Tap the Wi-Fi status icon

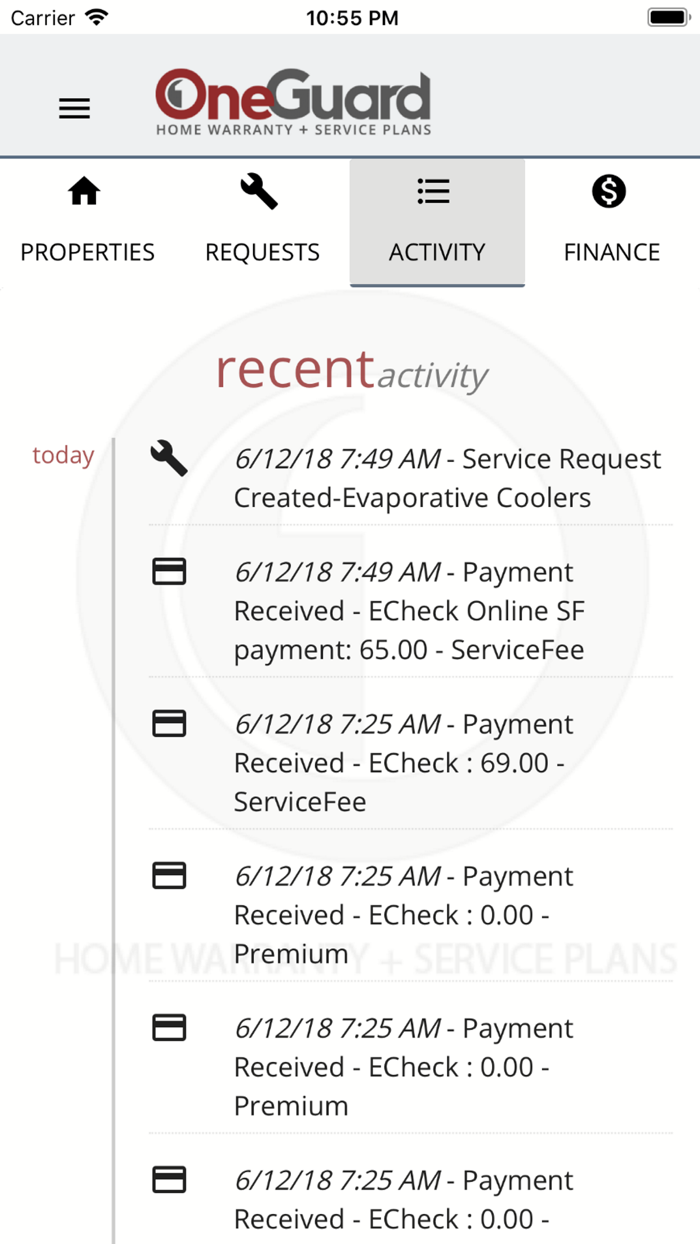(97, 17)
